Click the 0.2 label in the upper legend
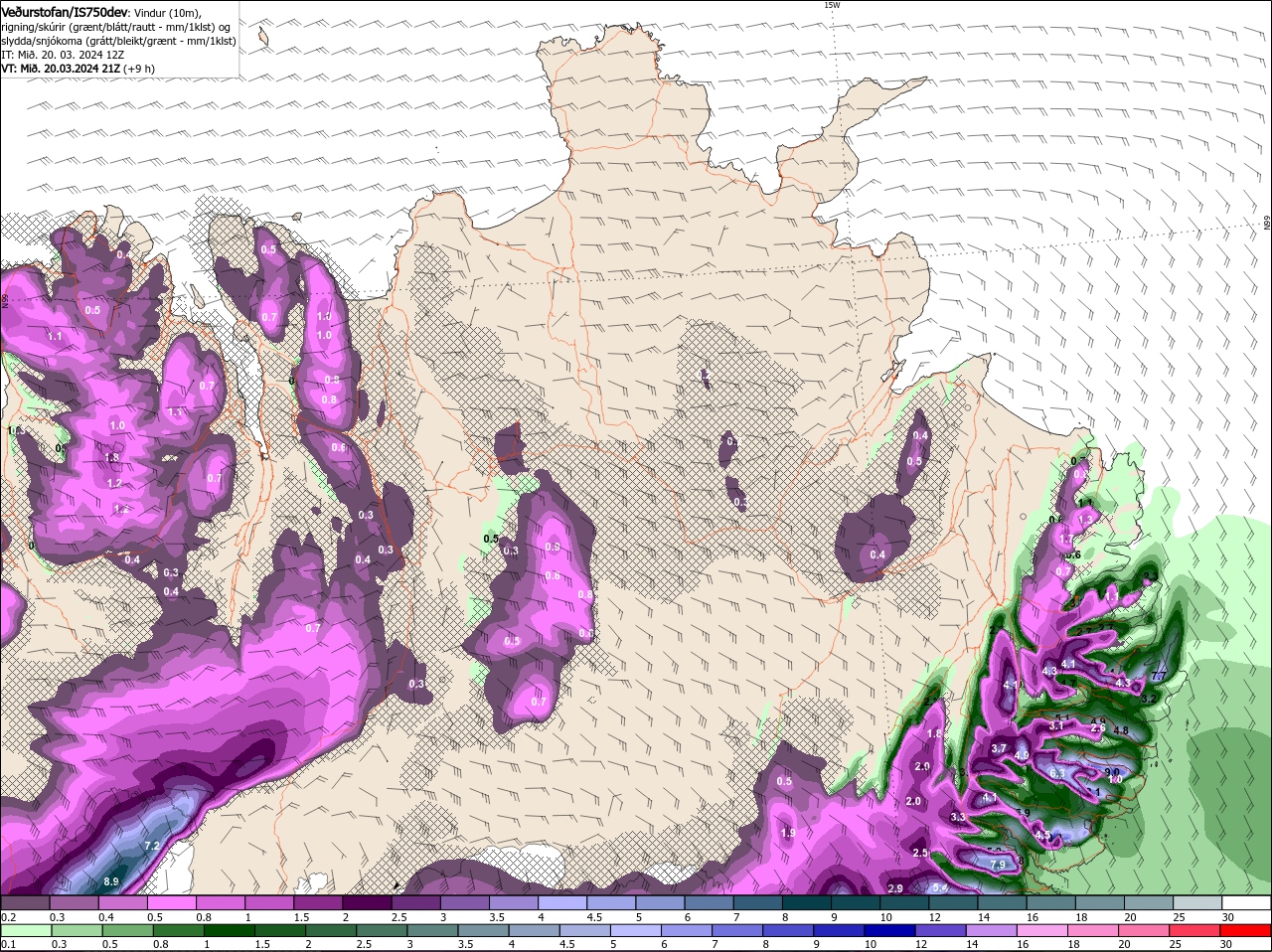Screen dimensions: 1272x952 click(x=8, y=916)
